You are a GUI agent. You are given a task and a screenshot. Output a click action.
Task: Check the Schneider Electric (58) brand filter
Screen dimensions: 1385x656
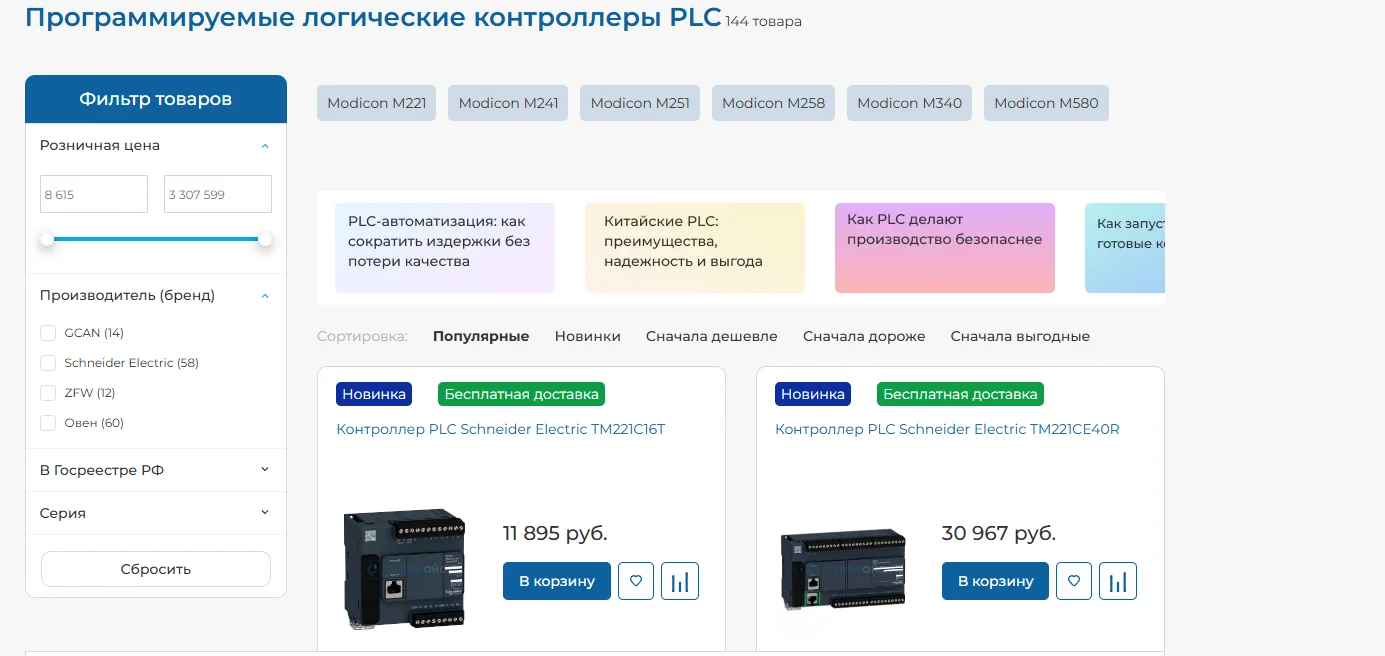tap(48, 363)
